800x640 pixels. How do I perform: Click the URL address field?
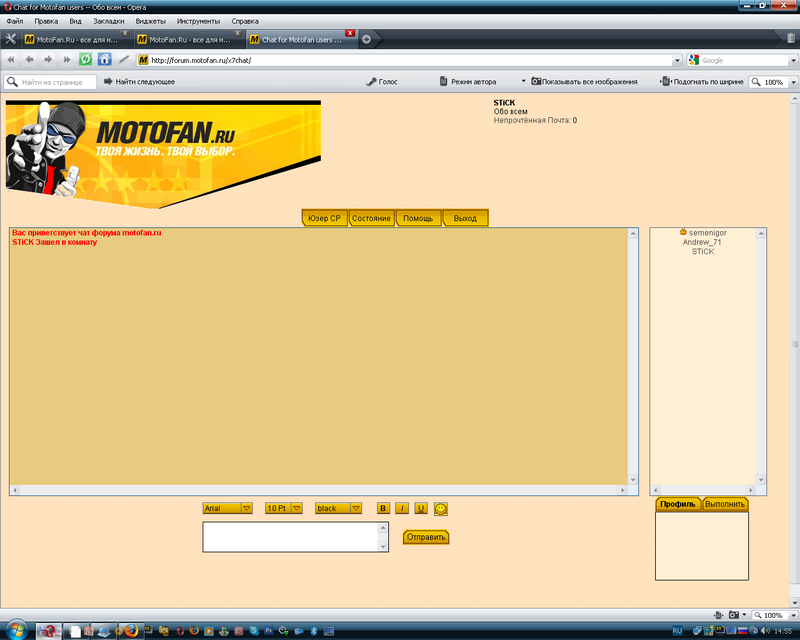point(411,60)
